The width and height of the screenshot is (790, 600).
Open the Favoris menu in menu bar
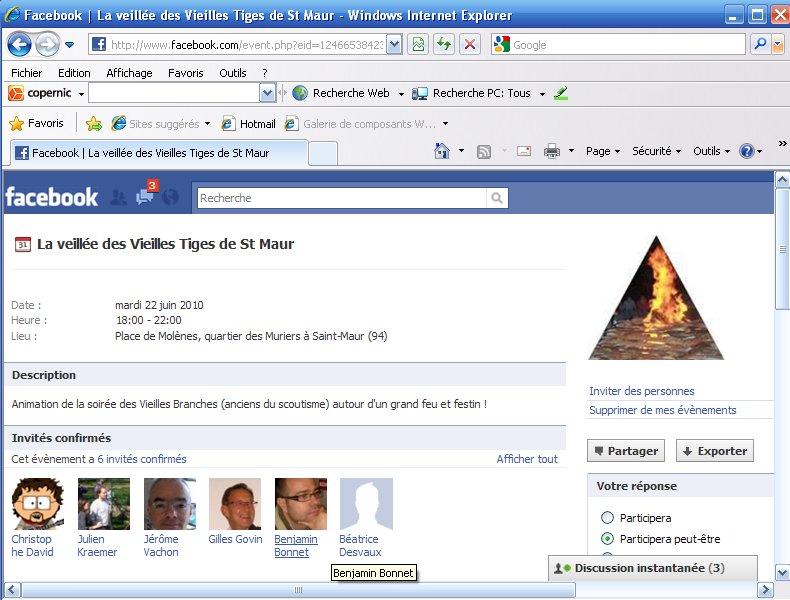(x=185, y=73)
